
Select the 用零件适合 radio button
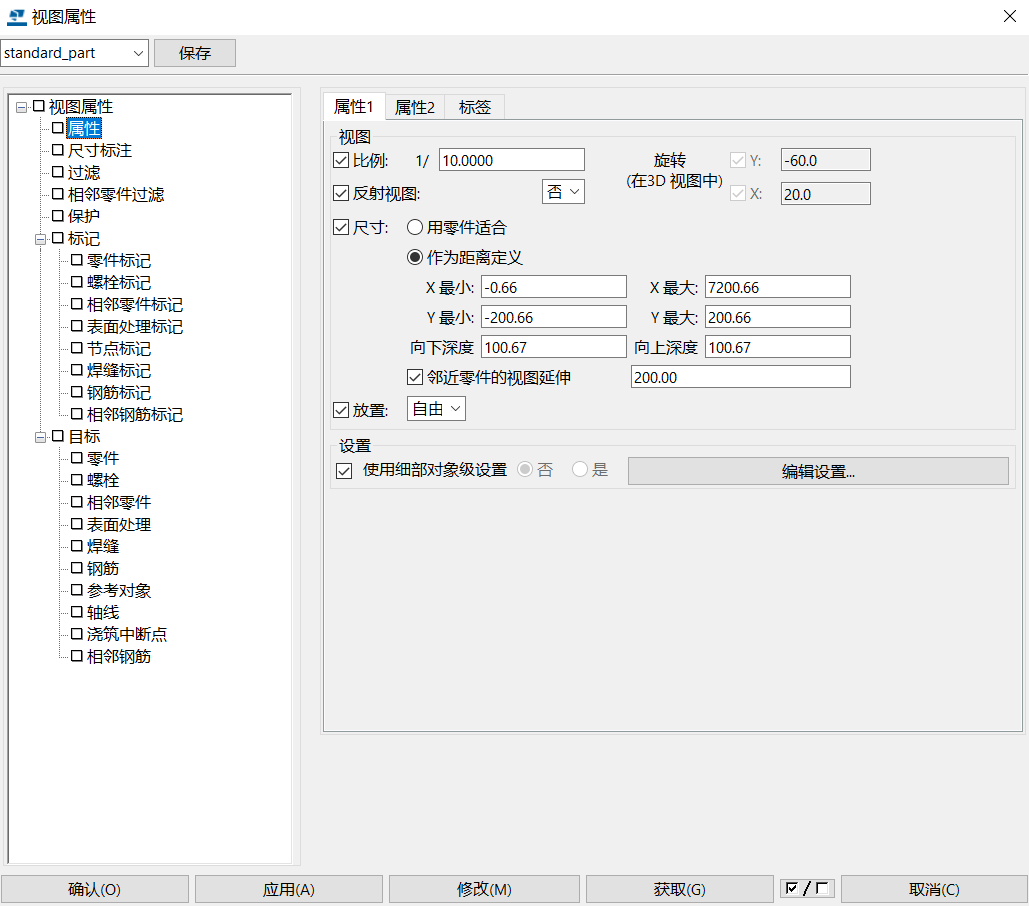point(413,227)
